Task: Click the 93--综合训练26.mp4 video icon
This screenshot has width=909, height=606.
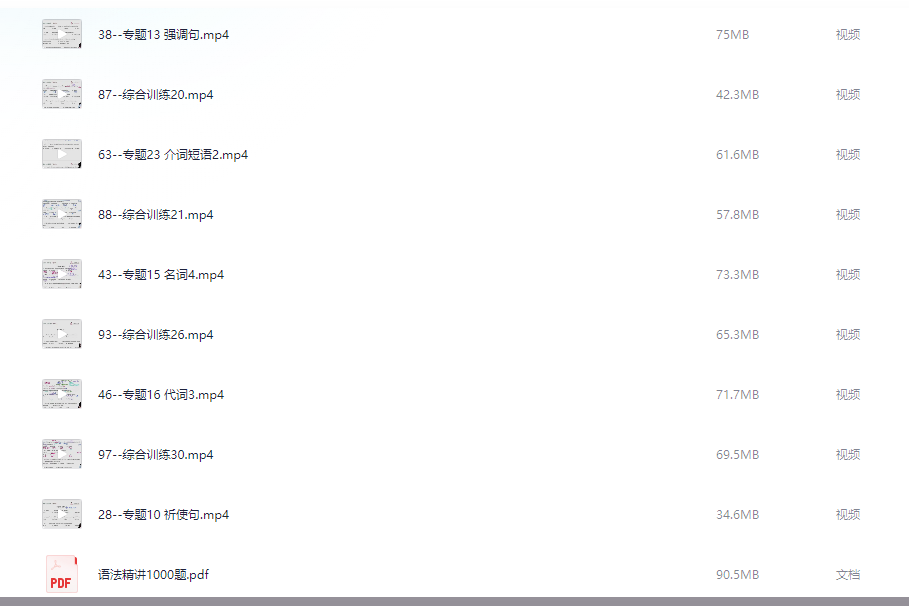Action: (x=61, y=334)
